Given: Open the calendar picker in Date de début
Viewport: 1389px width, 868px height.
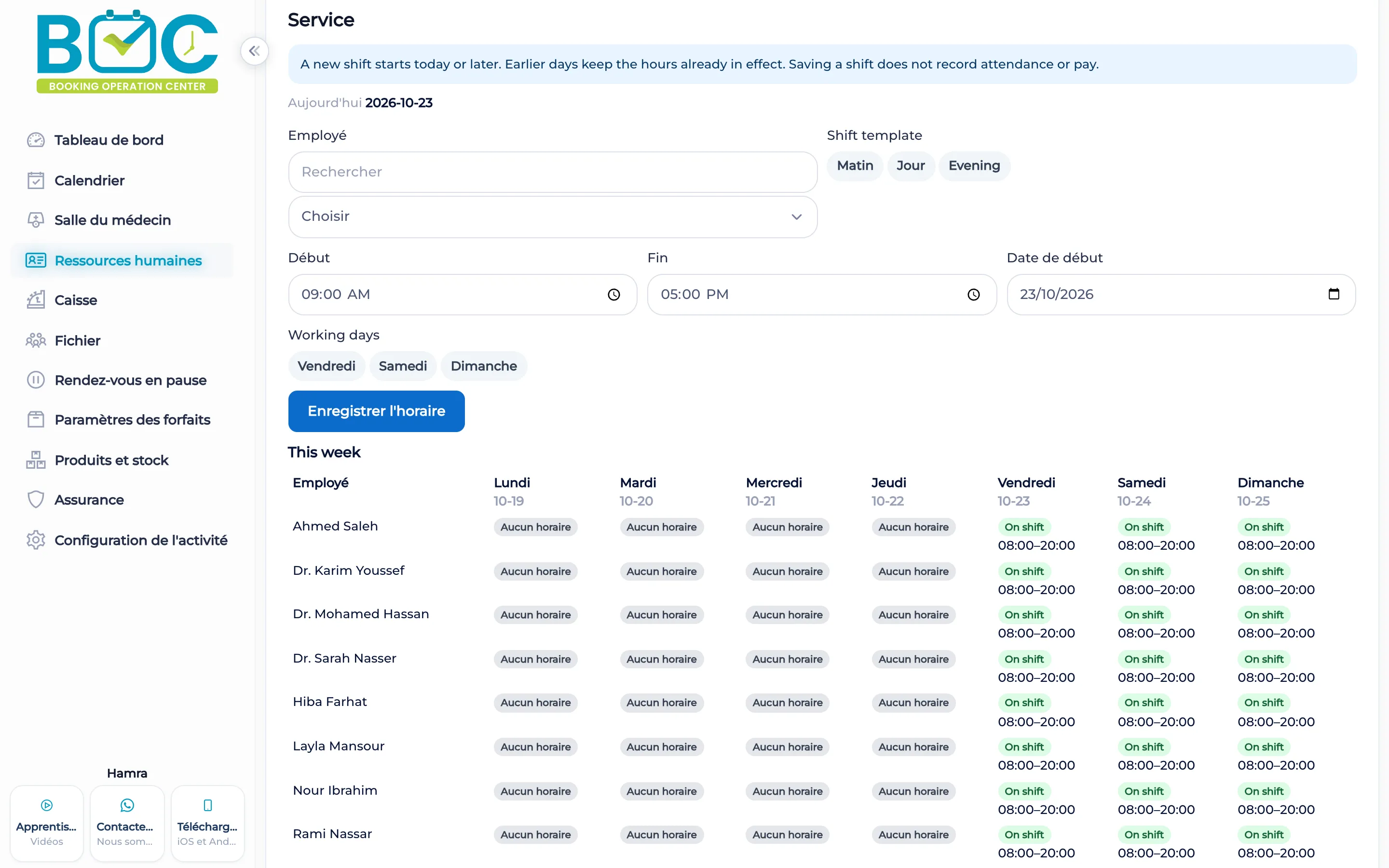Looking at the screenshot, I should pyautogui.click(x=1334, y=294).
